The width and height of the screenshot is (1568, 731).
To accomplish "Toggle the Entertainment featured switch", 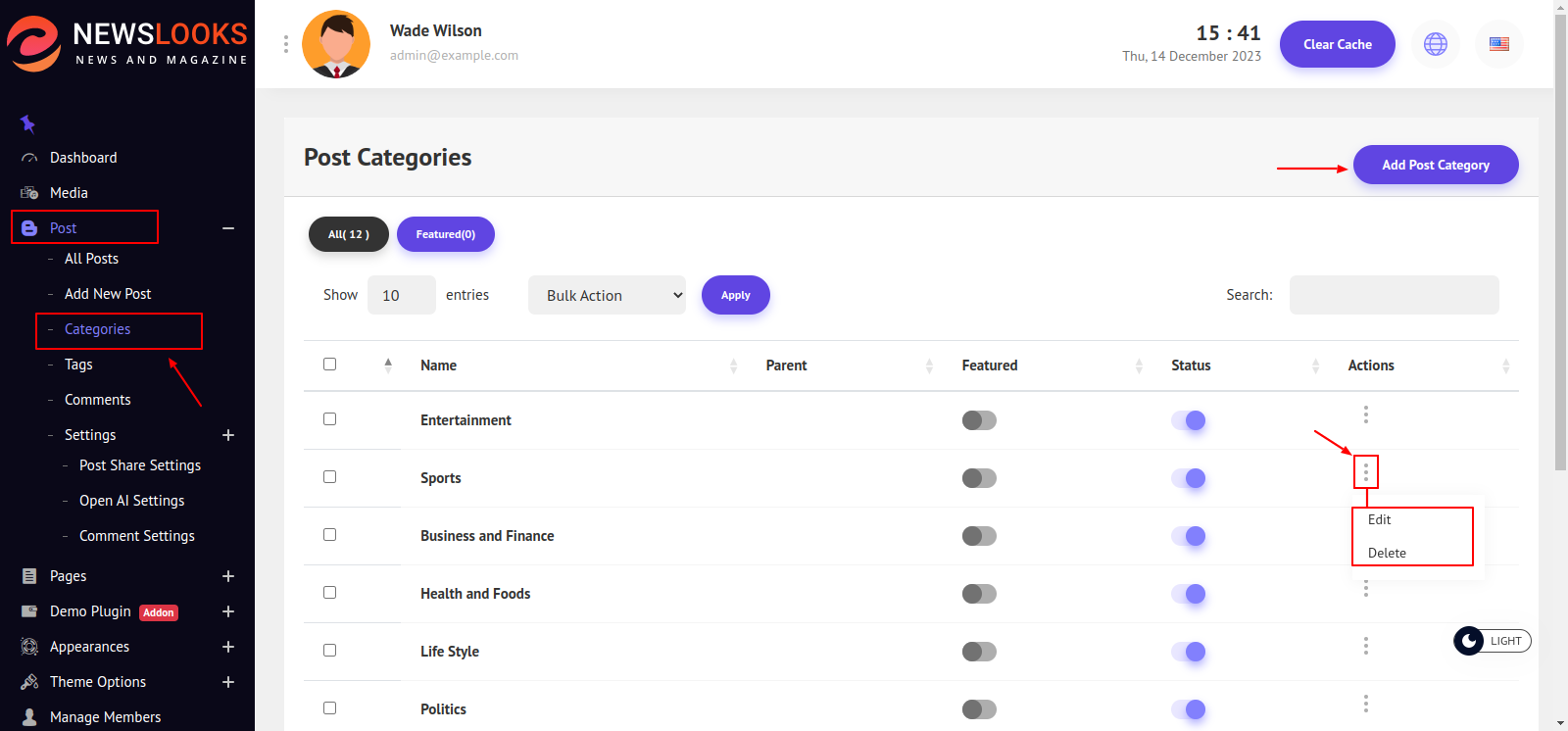I will tap(978, 420).
